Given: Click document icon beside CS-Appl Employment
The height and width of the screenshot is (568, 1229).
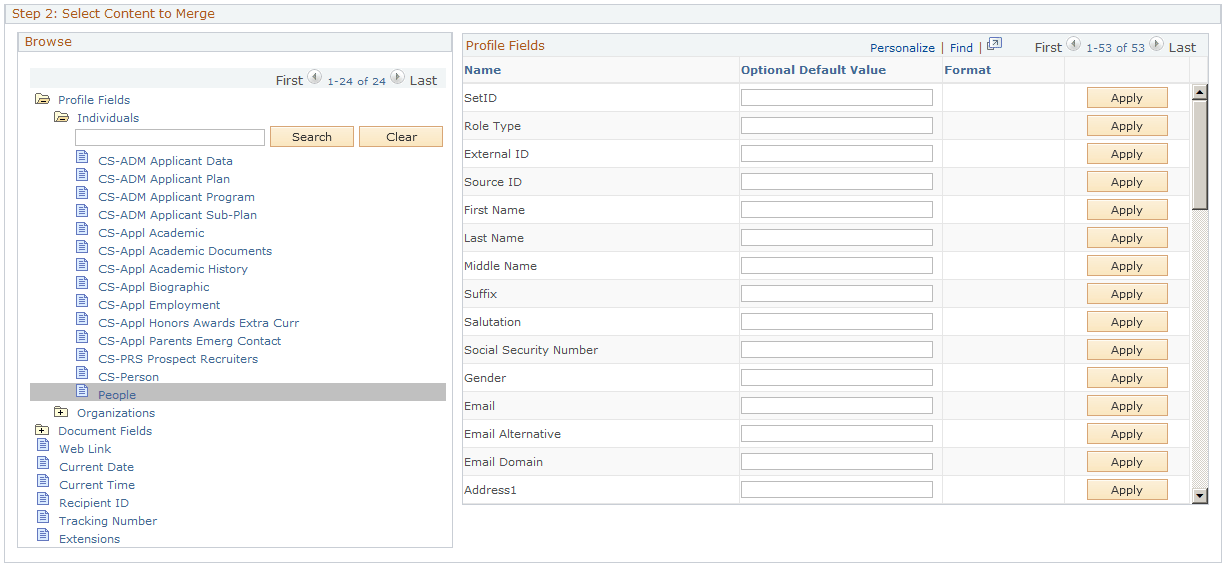Looking at the screenshot, I should click(x=83, y=303).
